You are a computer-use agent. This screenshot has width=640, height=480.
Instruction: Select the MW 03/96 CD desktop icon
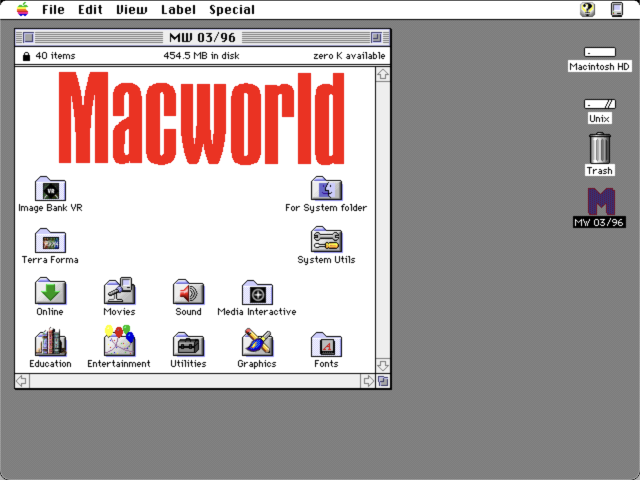pyautogui.click(x=601, y=201)
